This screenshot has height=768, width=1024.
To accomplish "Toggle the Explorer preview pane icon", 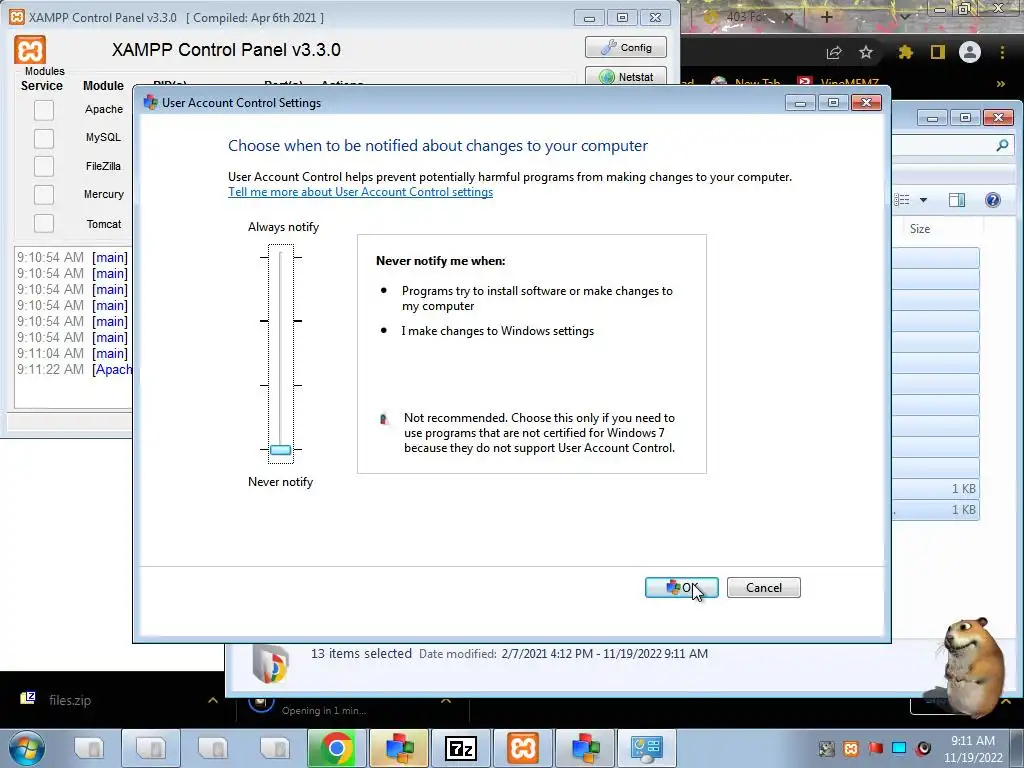I will 957,200.
